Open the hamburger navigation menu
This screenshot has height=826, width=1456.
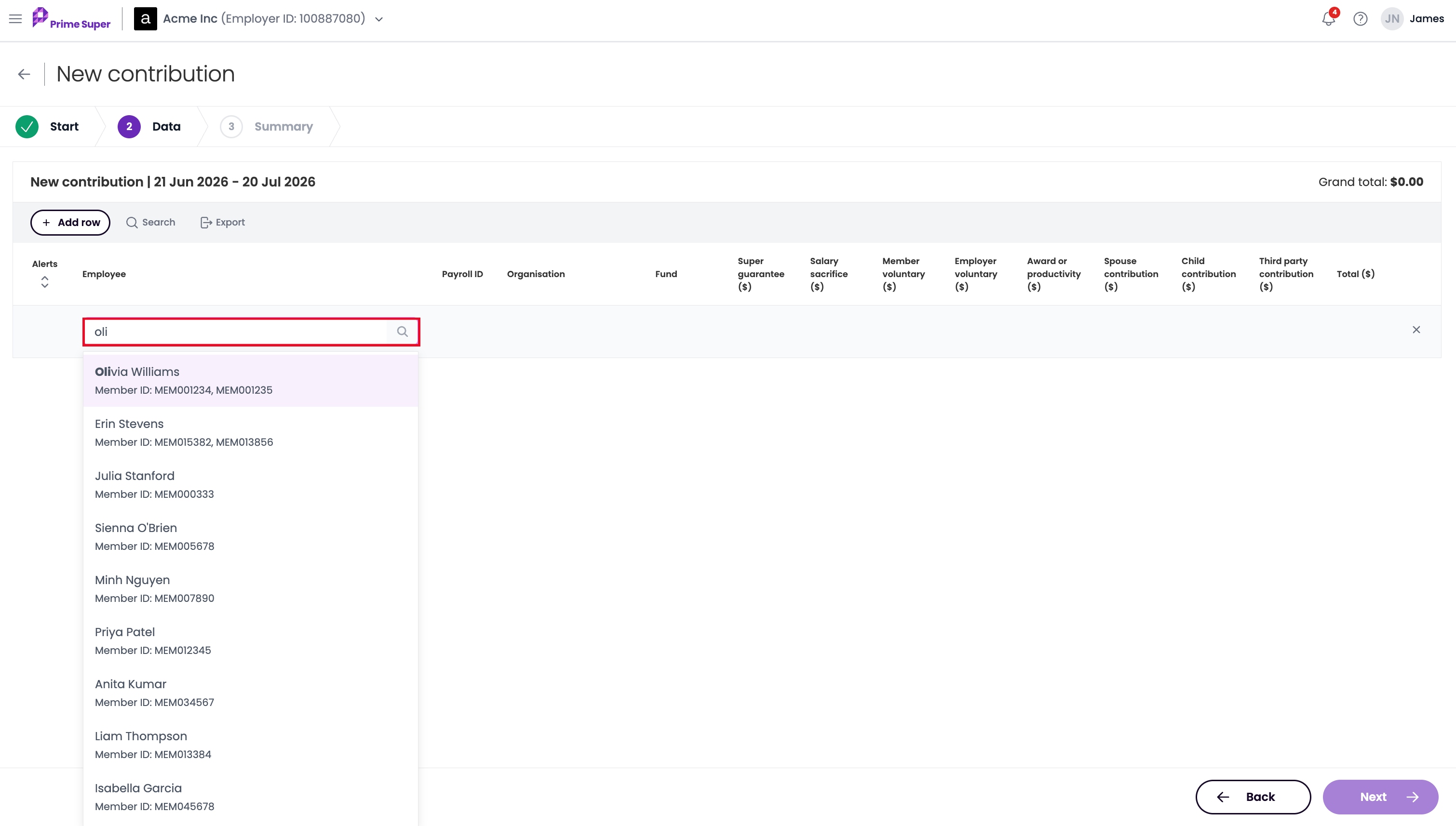pyautogui.click(x=15, y=19)
